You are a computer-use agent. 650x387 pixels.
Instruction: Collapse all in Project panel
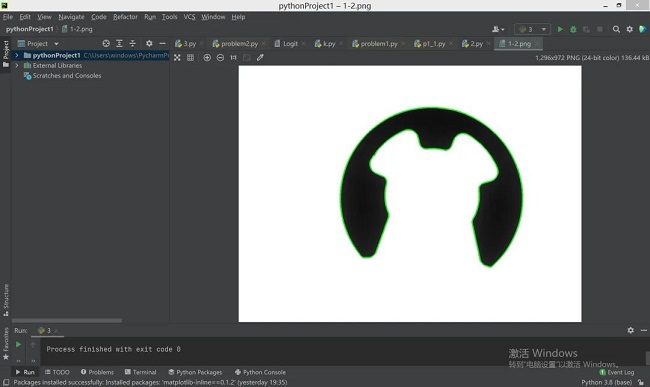pyautogui.click(x=132, y=44)
